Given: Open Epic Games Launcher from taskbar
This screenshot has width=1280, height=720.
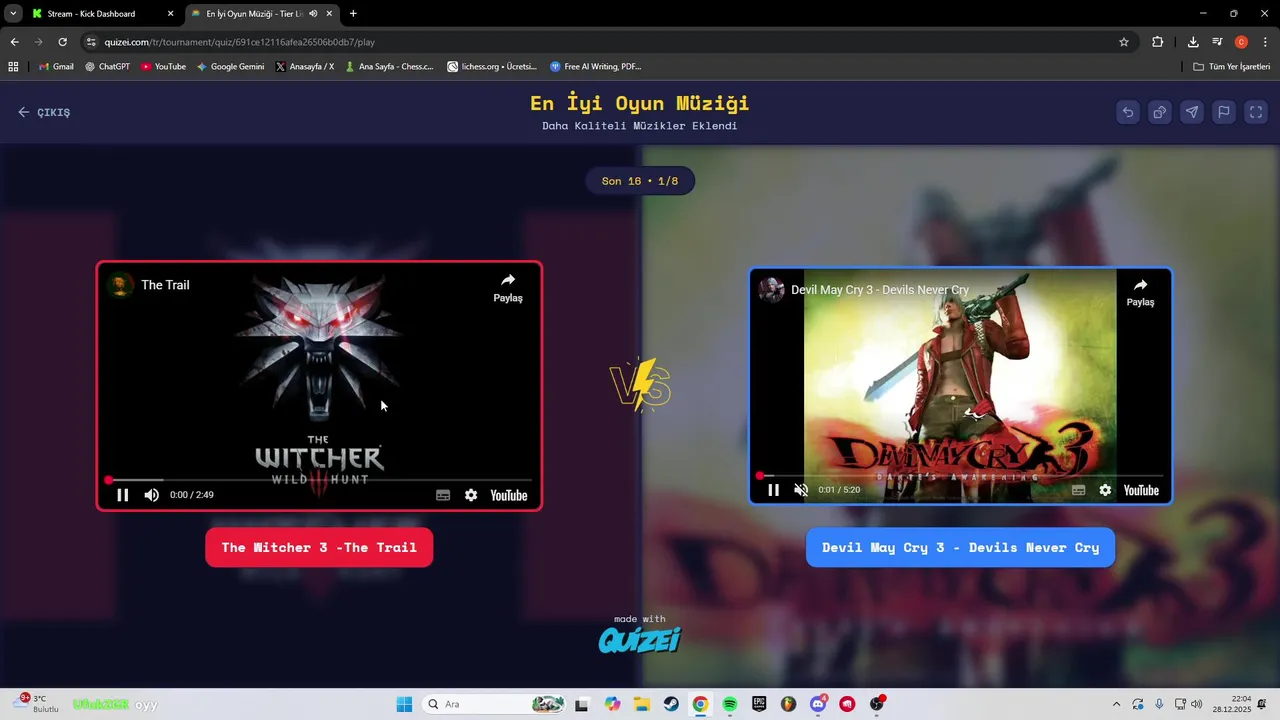Looking at the screenshot, I should pyautogui.click(x=759, y=704).
